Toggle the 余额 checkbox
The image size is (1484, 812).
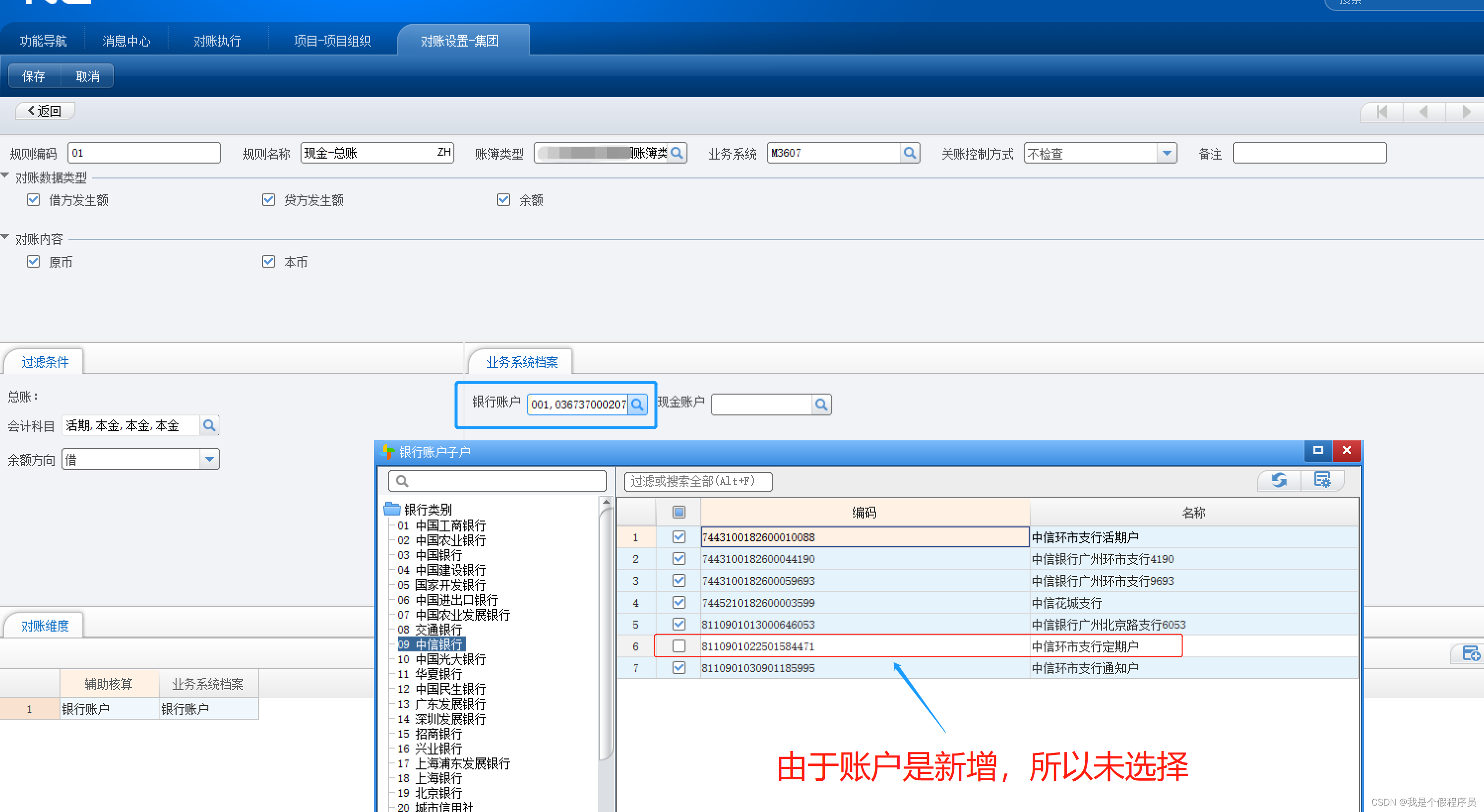pyautogui.click(x=503, y=200)
